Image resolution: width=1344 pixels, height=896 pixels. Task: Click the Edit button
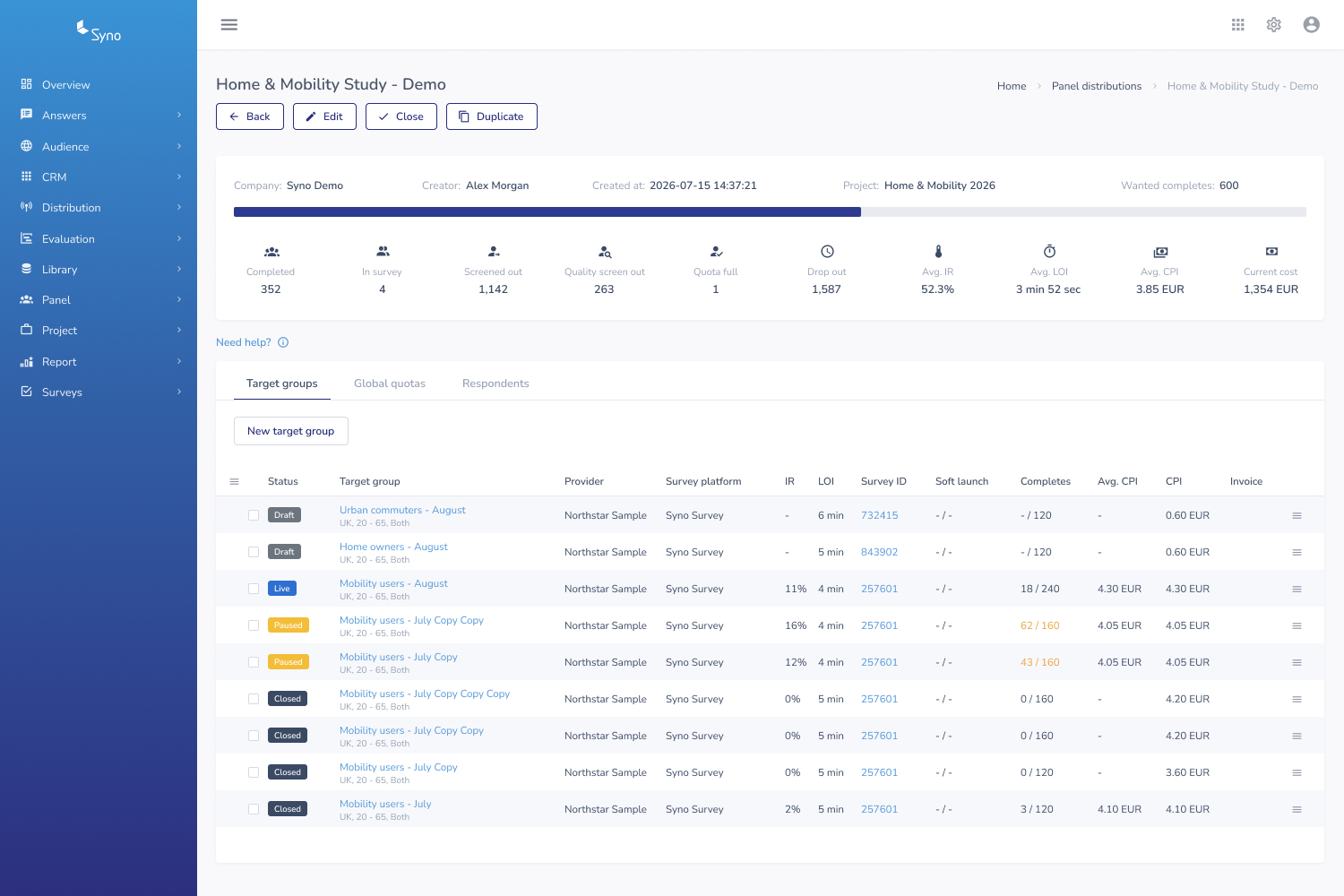click(324, 116)
